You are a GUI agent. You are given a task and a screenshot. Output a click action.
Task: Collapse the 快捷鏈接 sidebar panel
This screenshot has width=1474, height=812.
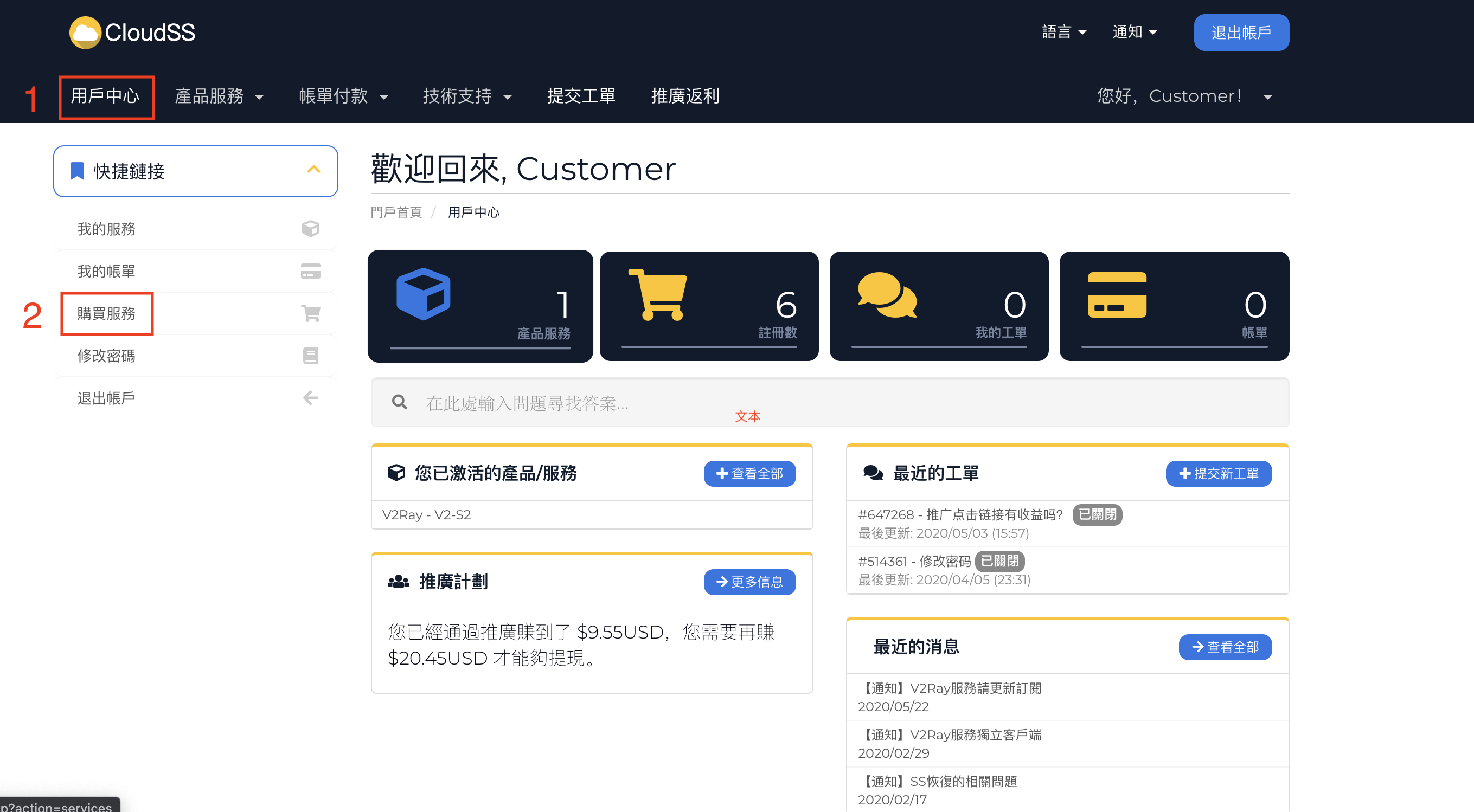pos(313,170)
